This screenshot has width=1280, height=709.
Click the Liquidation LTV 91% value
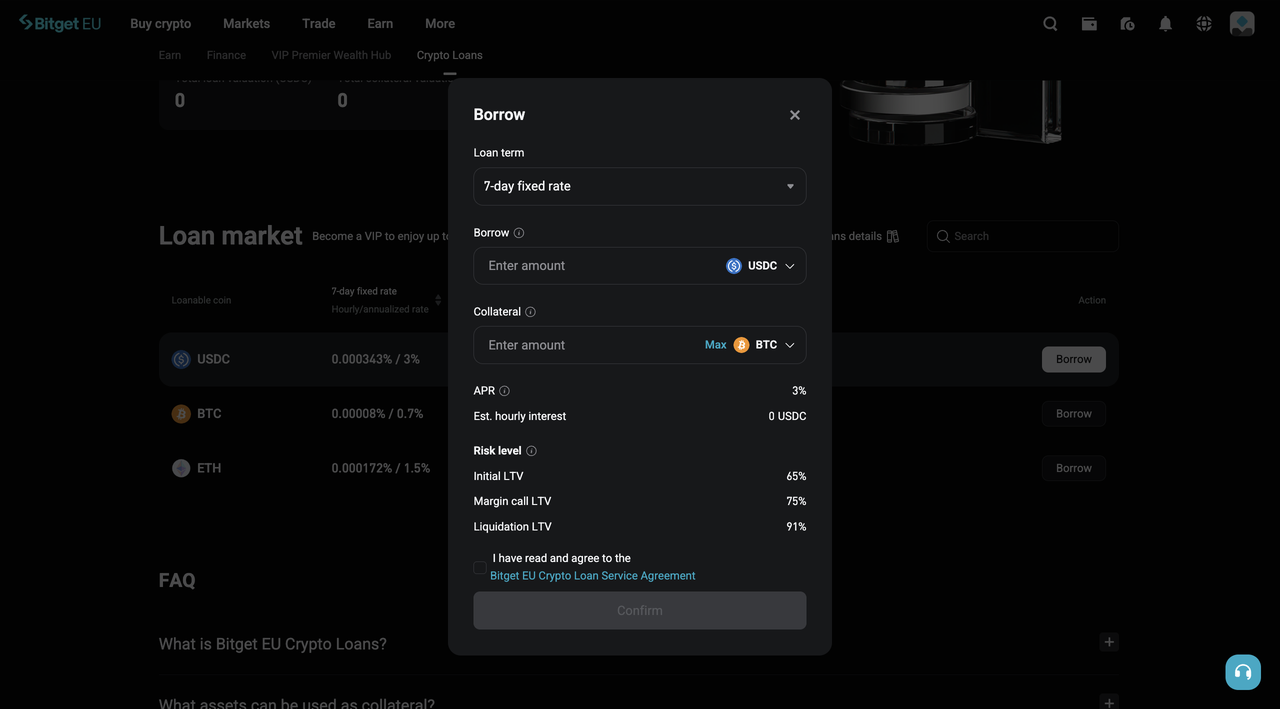(796, 527)
